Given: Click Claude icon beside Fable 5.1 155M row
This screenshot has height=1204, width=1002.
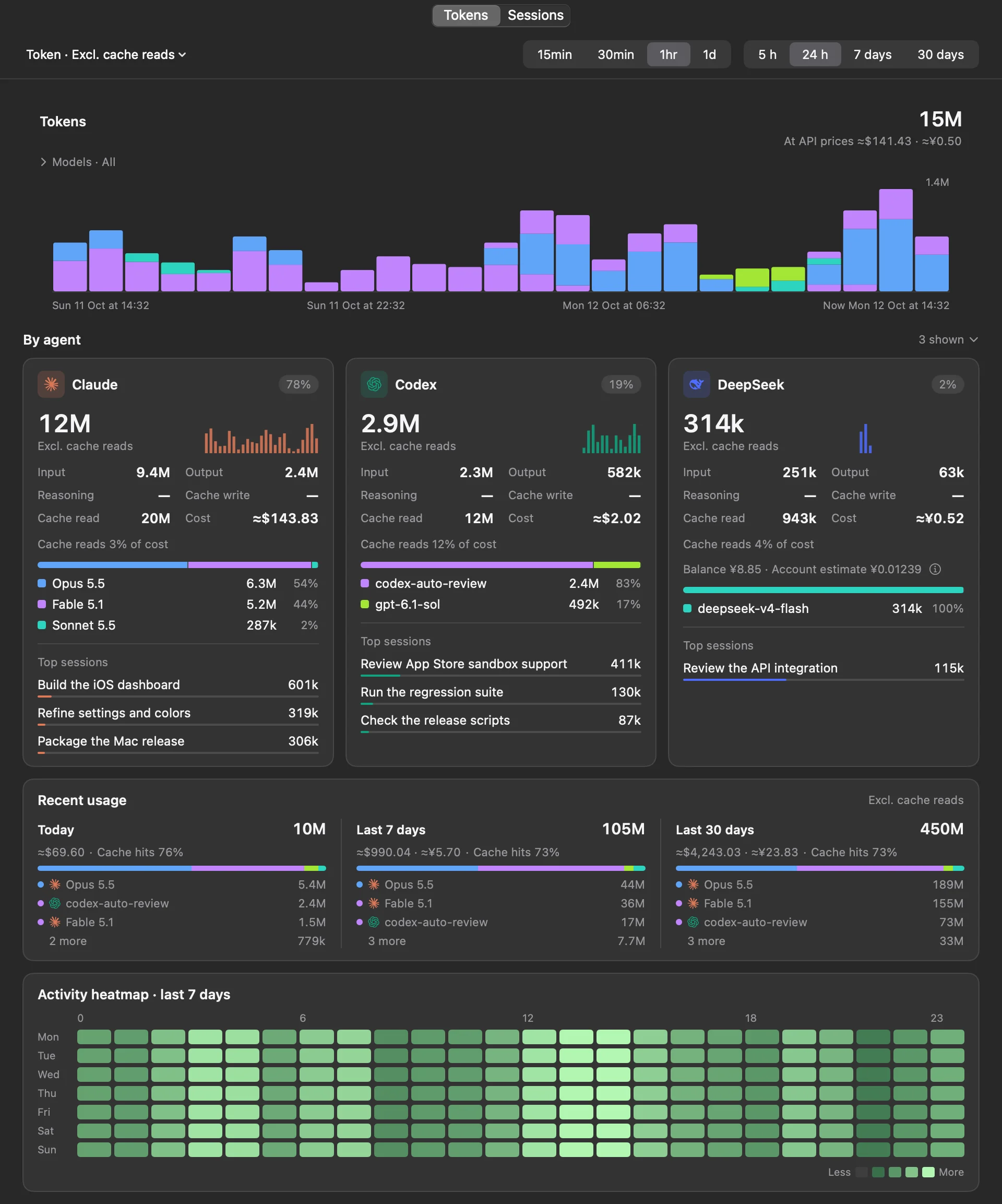Looking at the screenshot, I should (693, 904).
